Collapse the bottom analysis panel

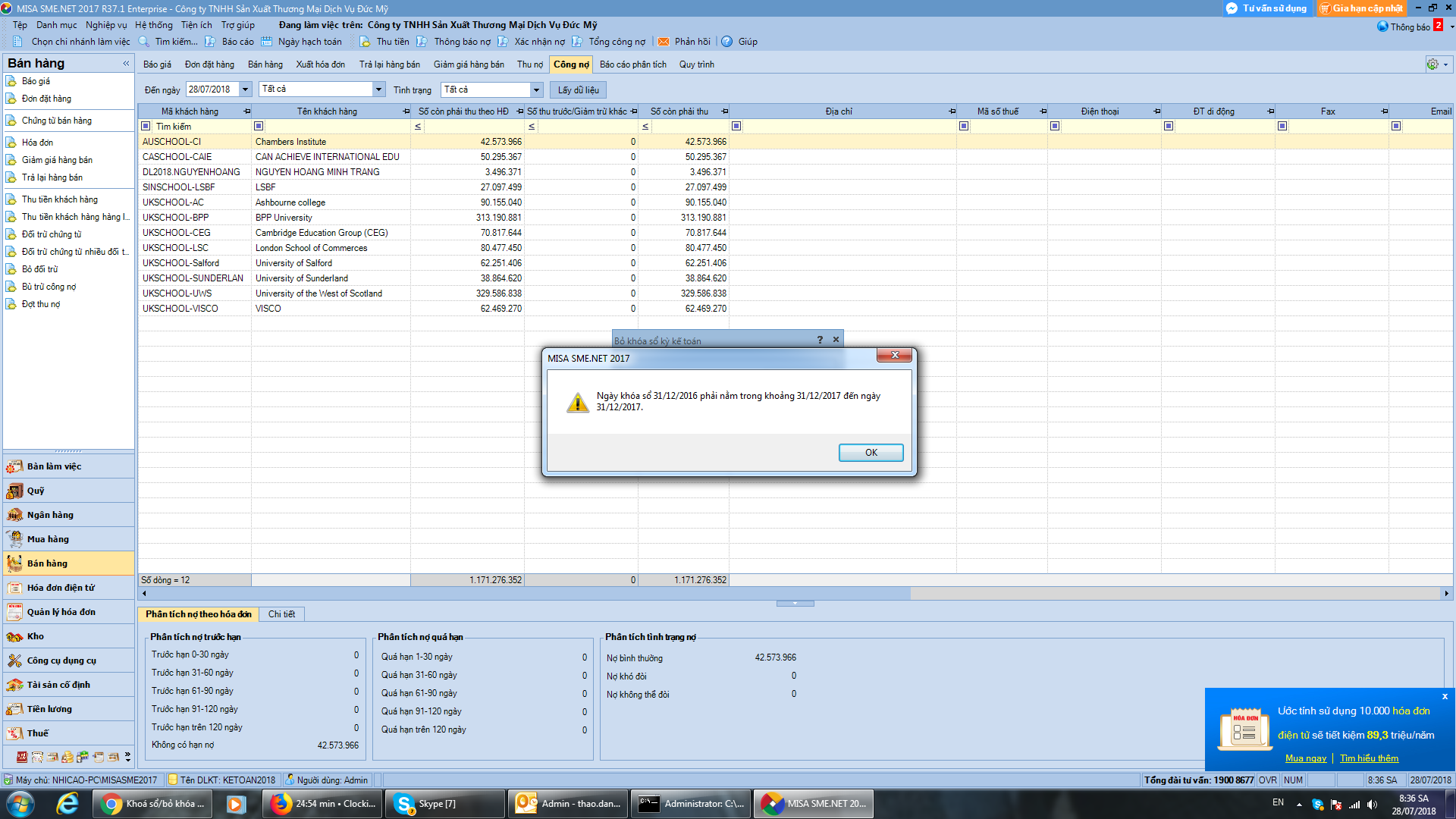click(x=795, y=604)
